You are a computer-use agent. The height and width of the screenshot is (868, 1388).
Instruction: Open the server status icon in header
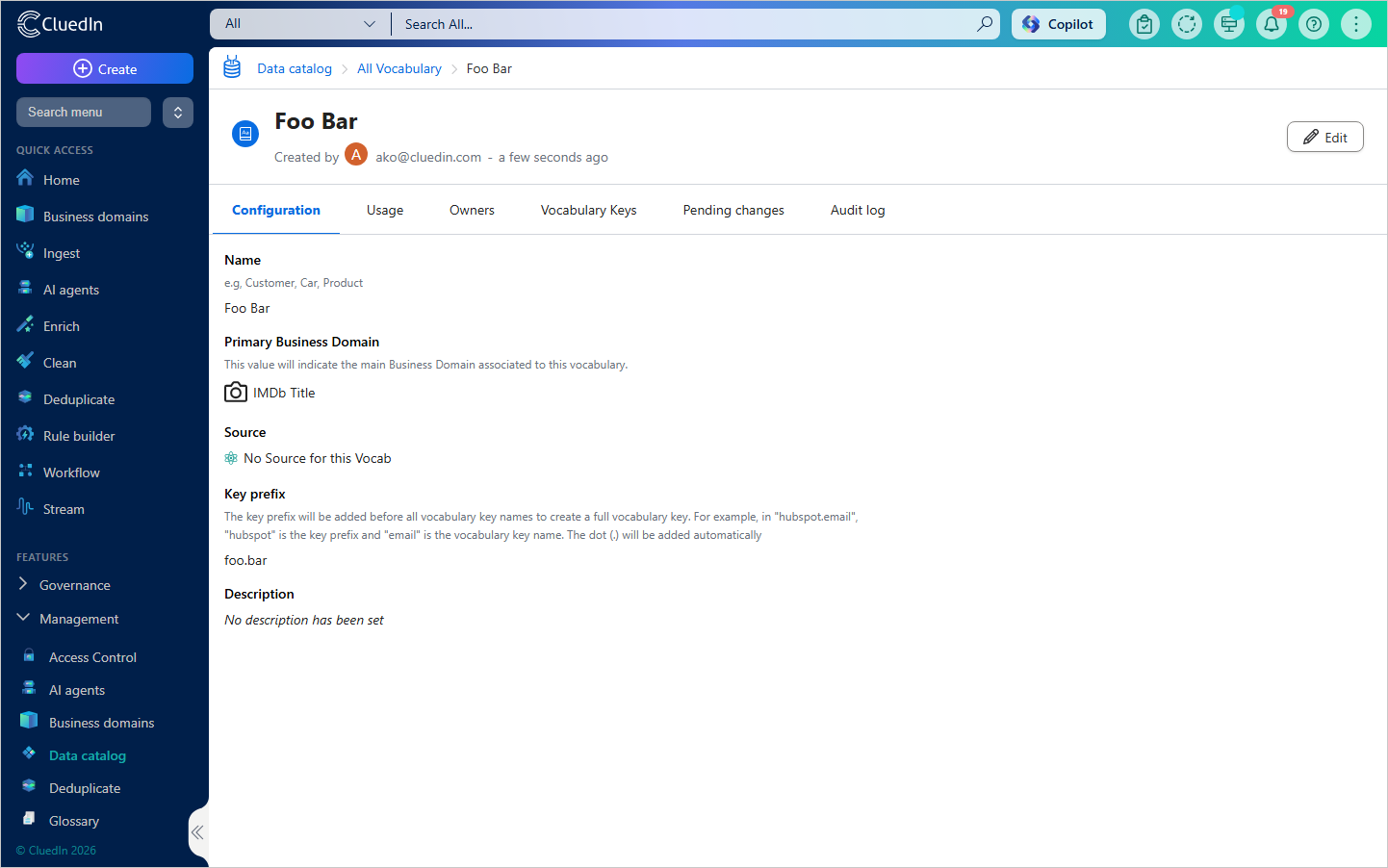click(1229, 24)
